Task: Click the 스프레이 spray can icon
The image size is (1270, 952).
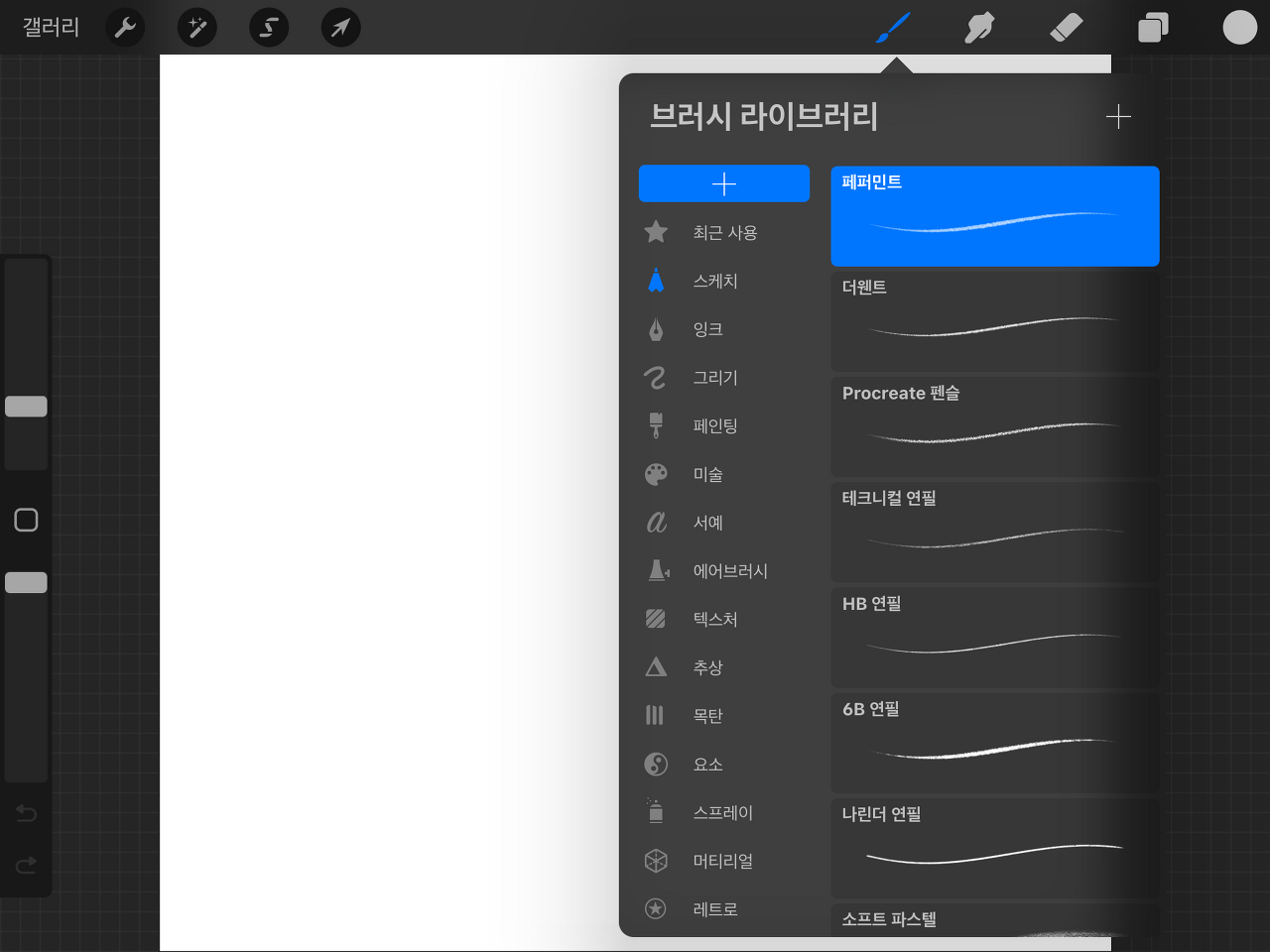Action: point(655,811)
